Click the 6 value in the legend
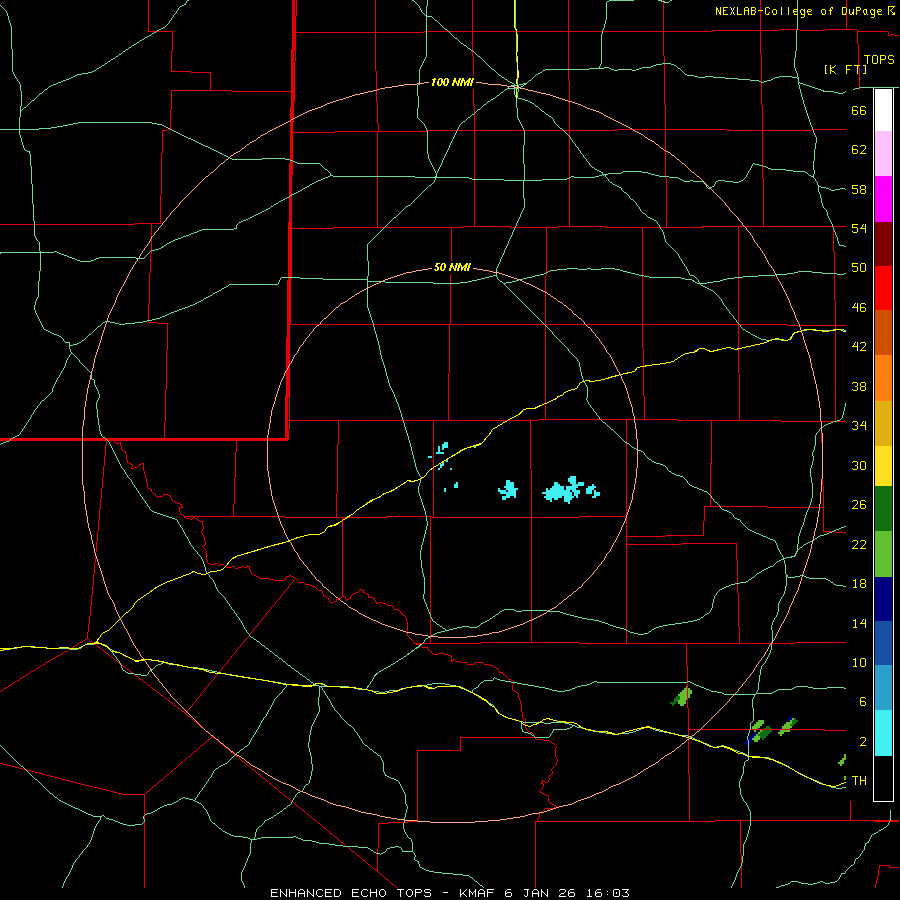900x900 pixels. [x=862, y=702]
